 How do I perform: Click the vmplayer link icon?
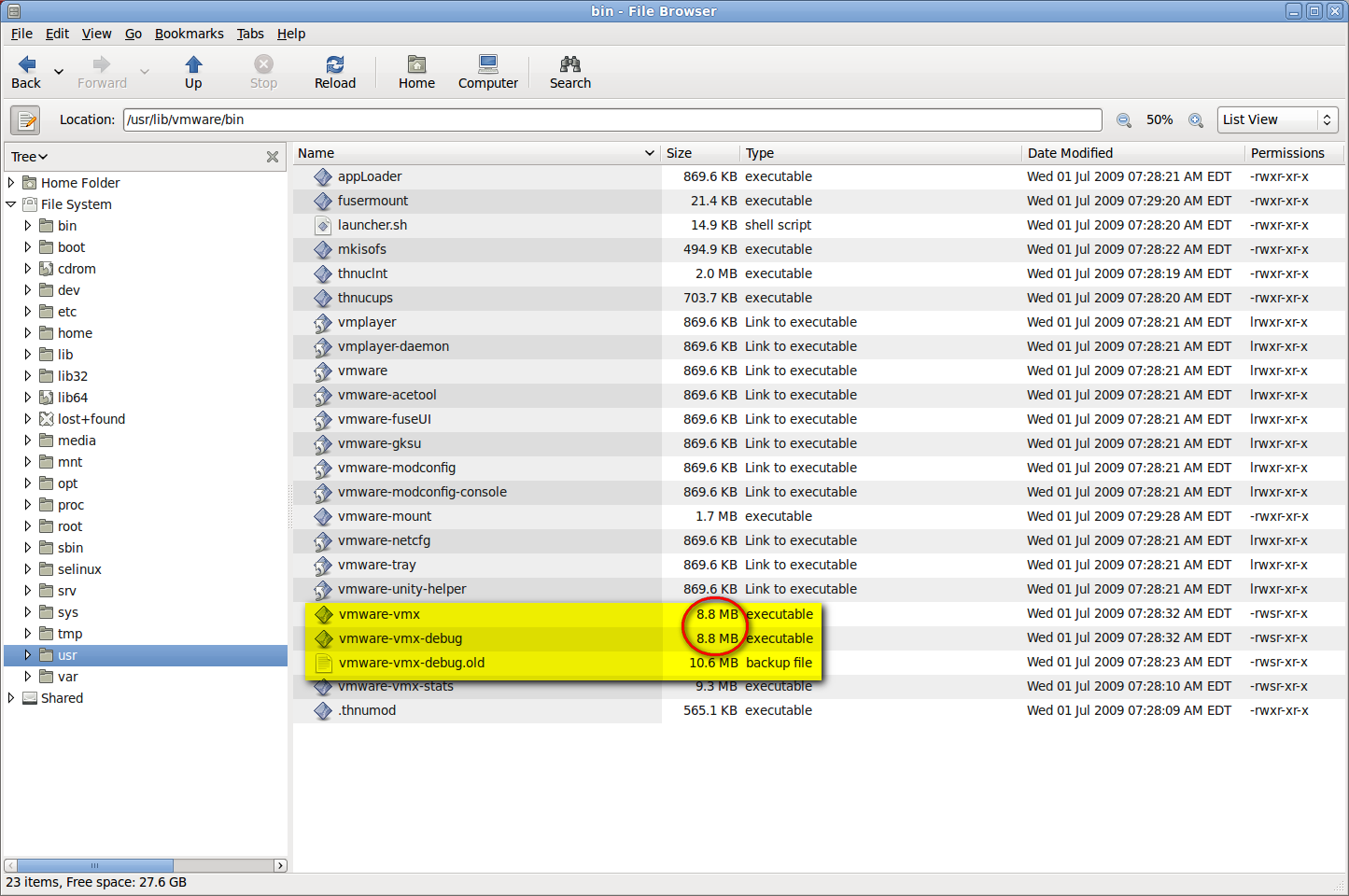[323, 323]
